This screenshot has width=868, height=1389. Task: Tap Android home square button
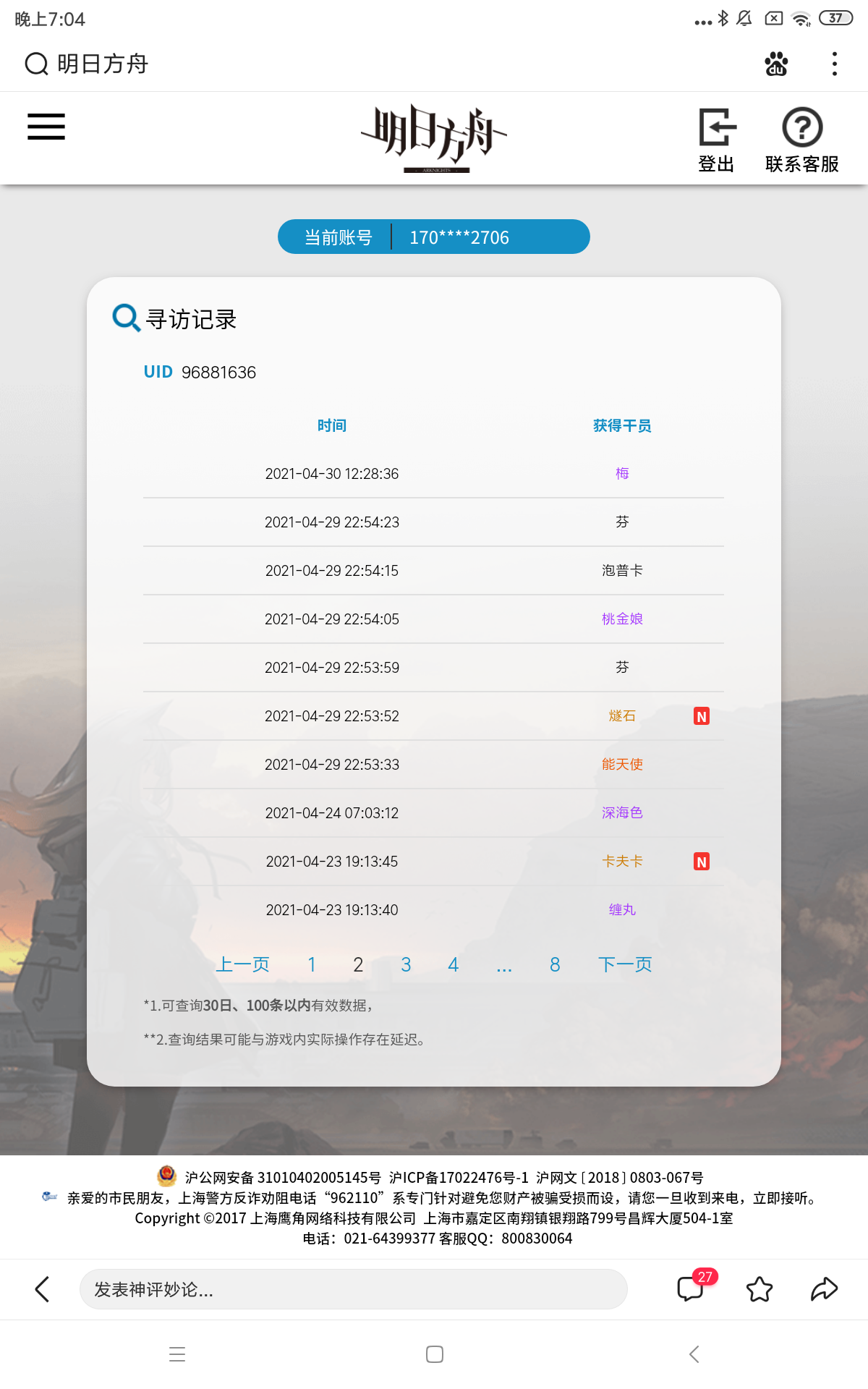tap(435, 1354)
